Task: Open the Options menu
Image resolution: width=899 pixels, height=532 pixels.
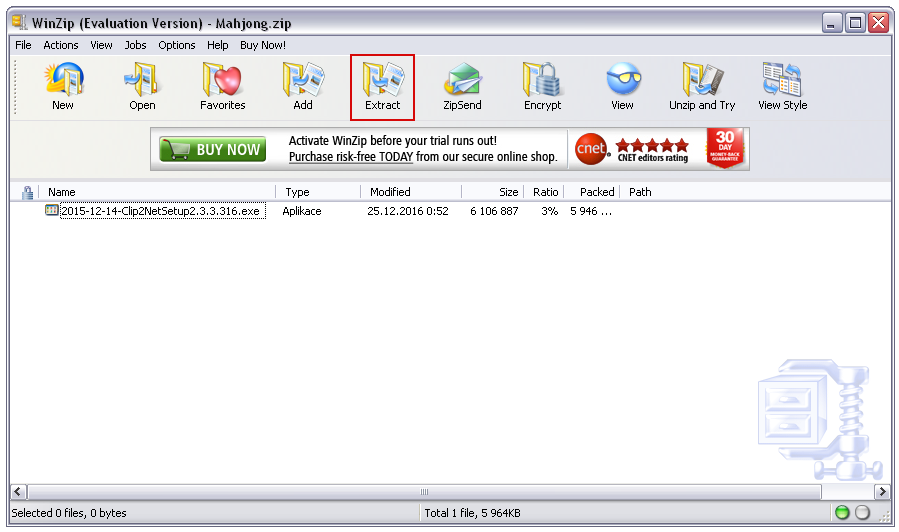Action: click(x=177, y=45)
